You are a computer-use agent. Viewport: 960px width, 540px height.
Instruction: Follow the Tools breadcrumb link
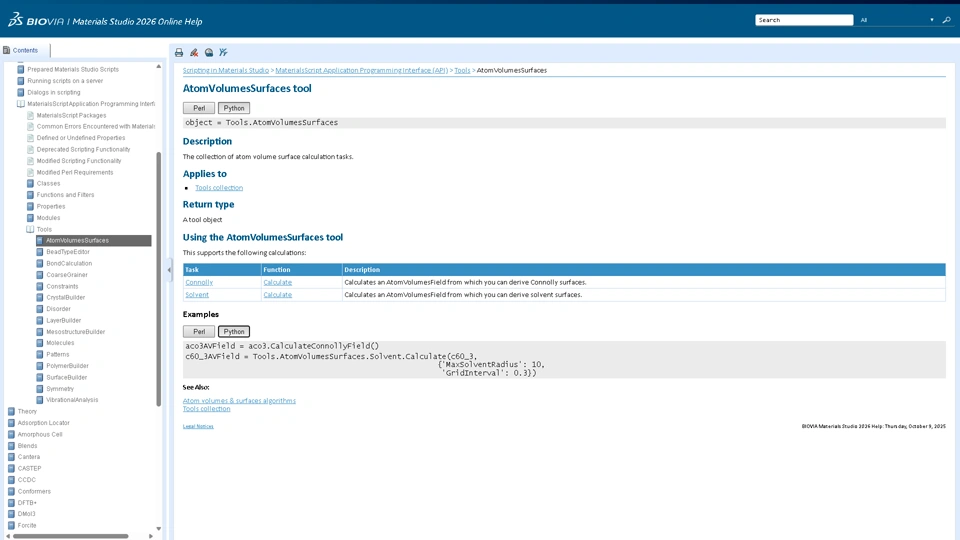pos(462,70)
